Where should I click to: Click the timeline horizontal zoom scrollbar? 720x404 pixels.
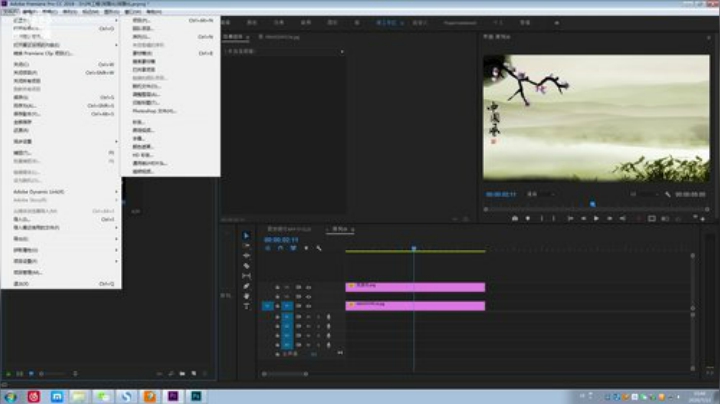pos(285,374)
